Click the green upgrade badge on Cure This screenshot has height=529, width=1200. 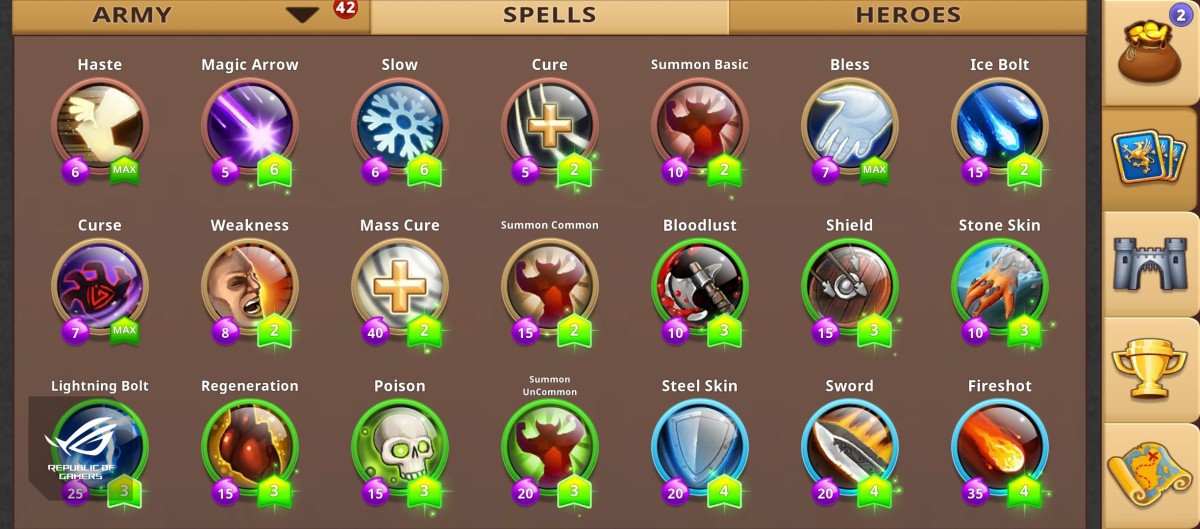pos(574,171)
